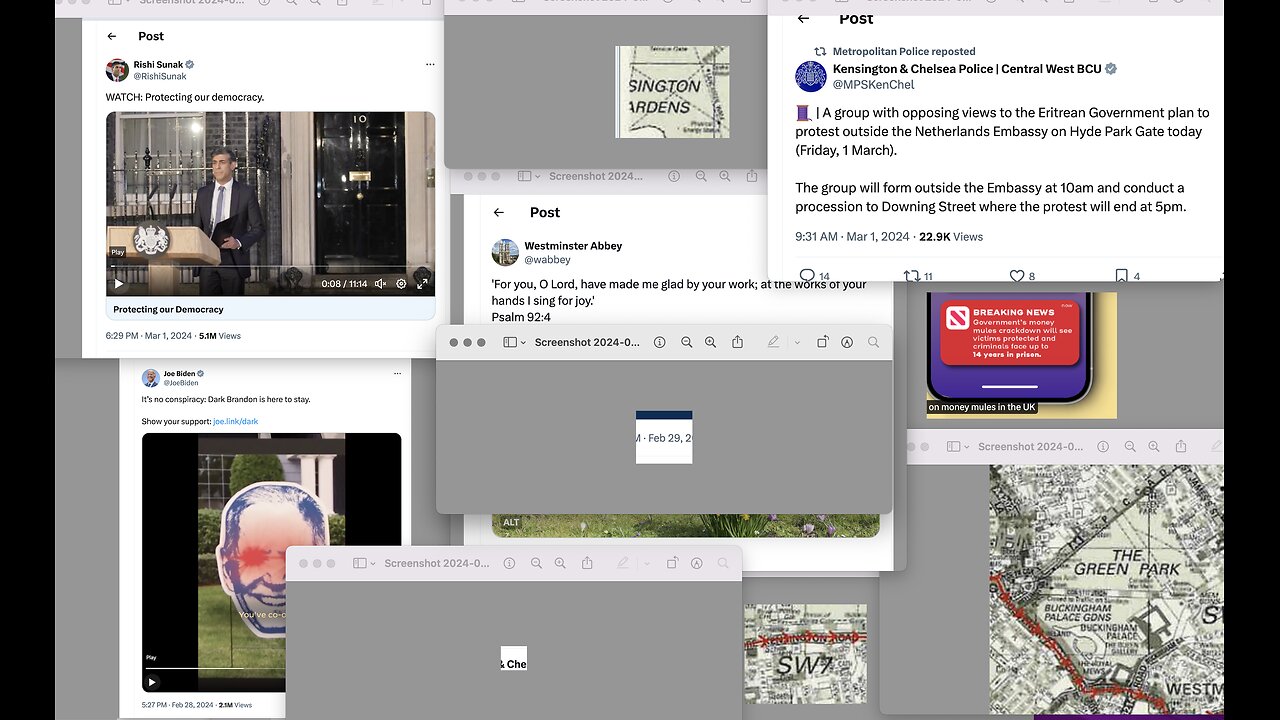Share from the Westminster Abbey Preview window
The image size is (1280, 720).
pyautogui.click(x=751, y=176)
